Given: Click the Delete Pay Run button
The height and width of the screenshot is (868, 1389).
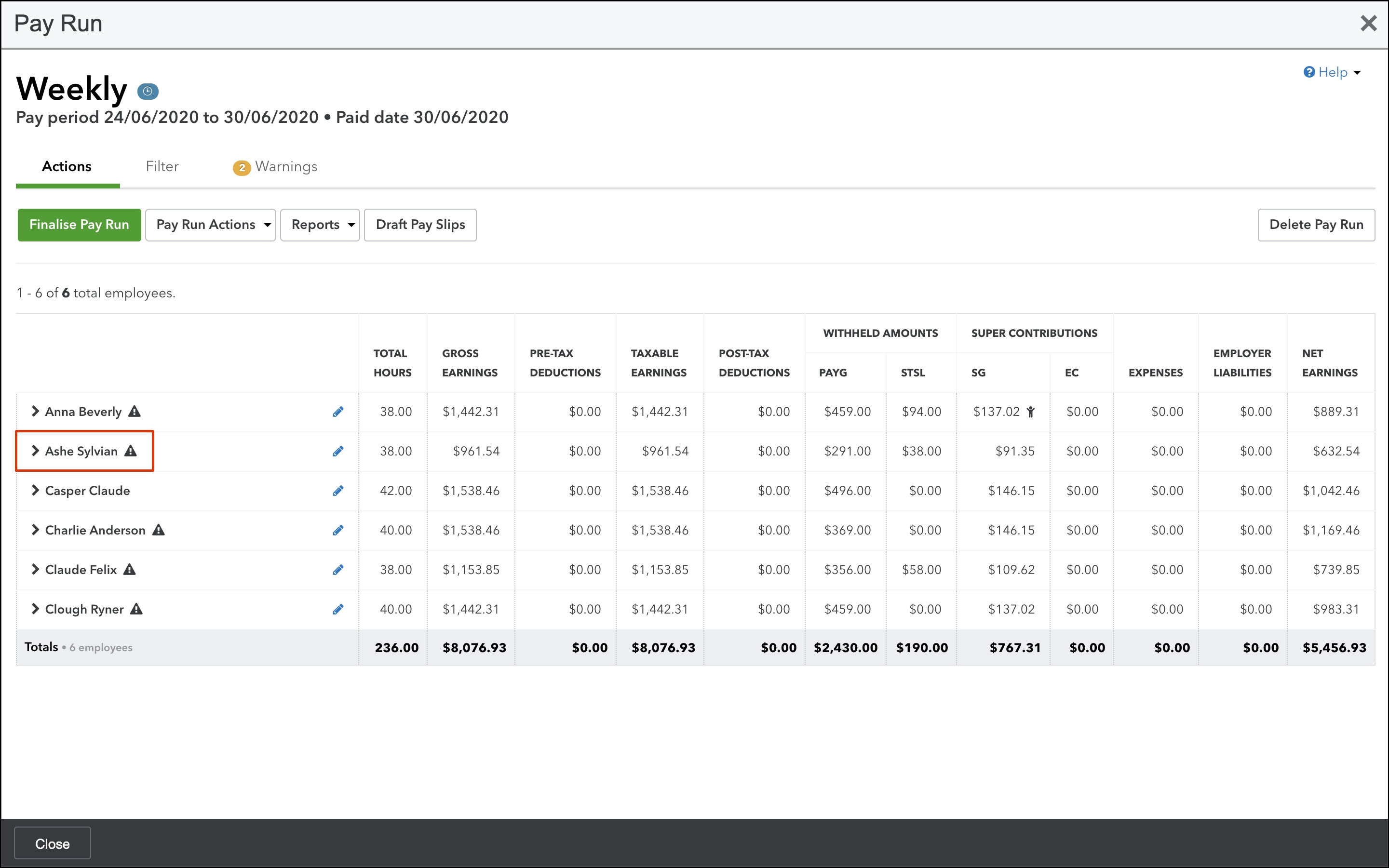Looking at the screenshot, I should (1316, 225).
